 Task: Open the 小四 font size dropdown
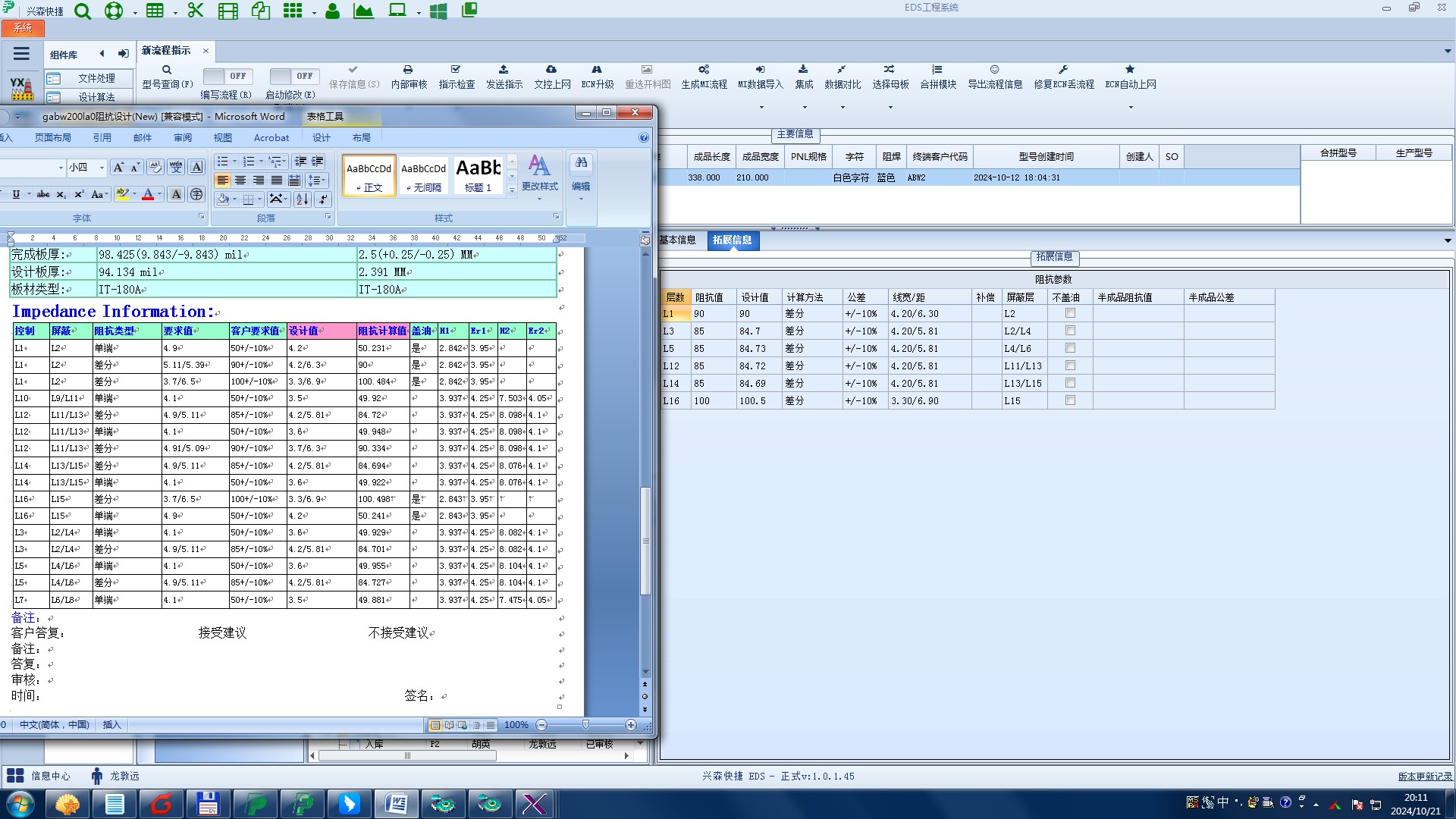[102, 168]
